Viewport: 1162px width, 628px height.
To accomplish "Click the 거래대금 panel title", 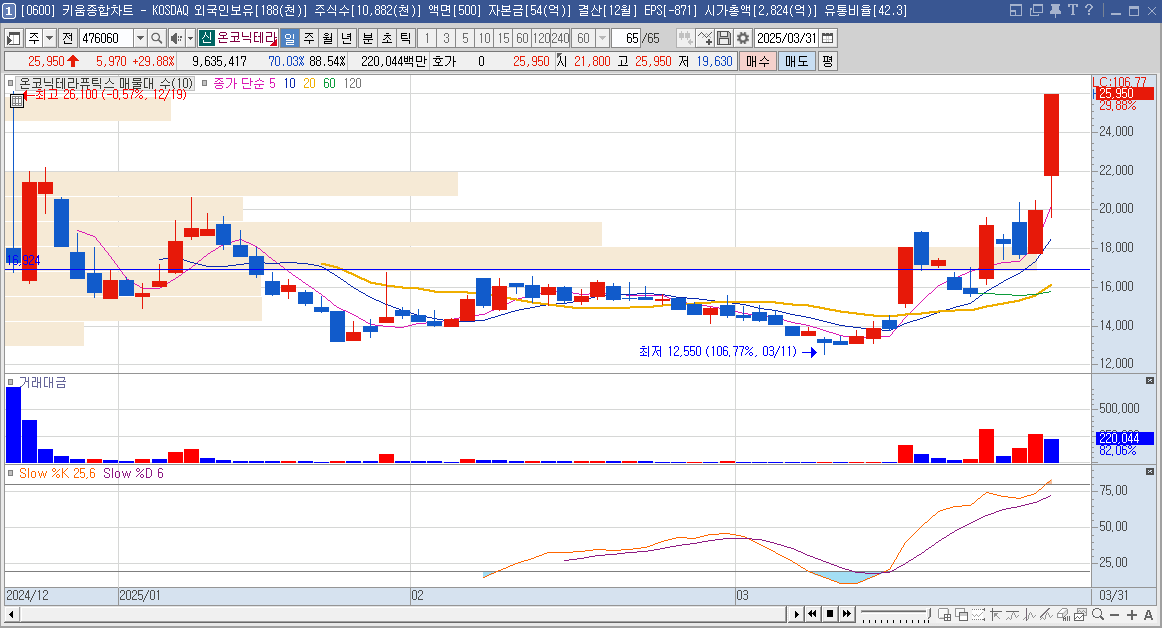I will pyautogui.click(x=42, y=383).
